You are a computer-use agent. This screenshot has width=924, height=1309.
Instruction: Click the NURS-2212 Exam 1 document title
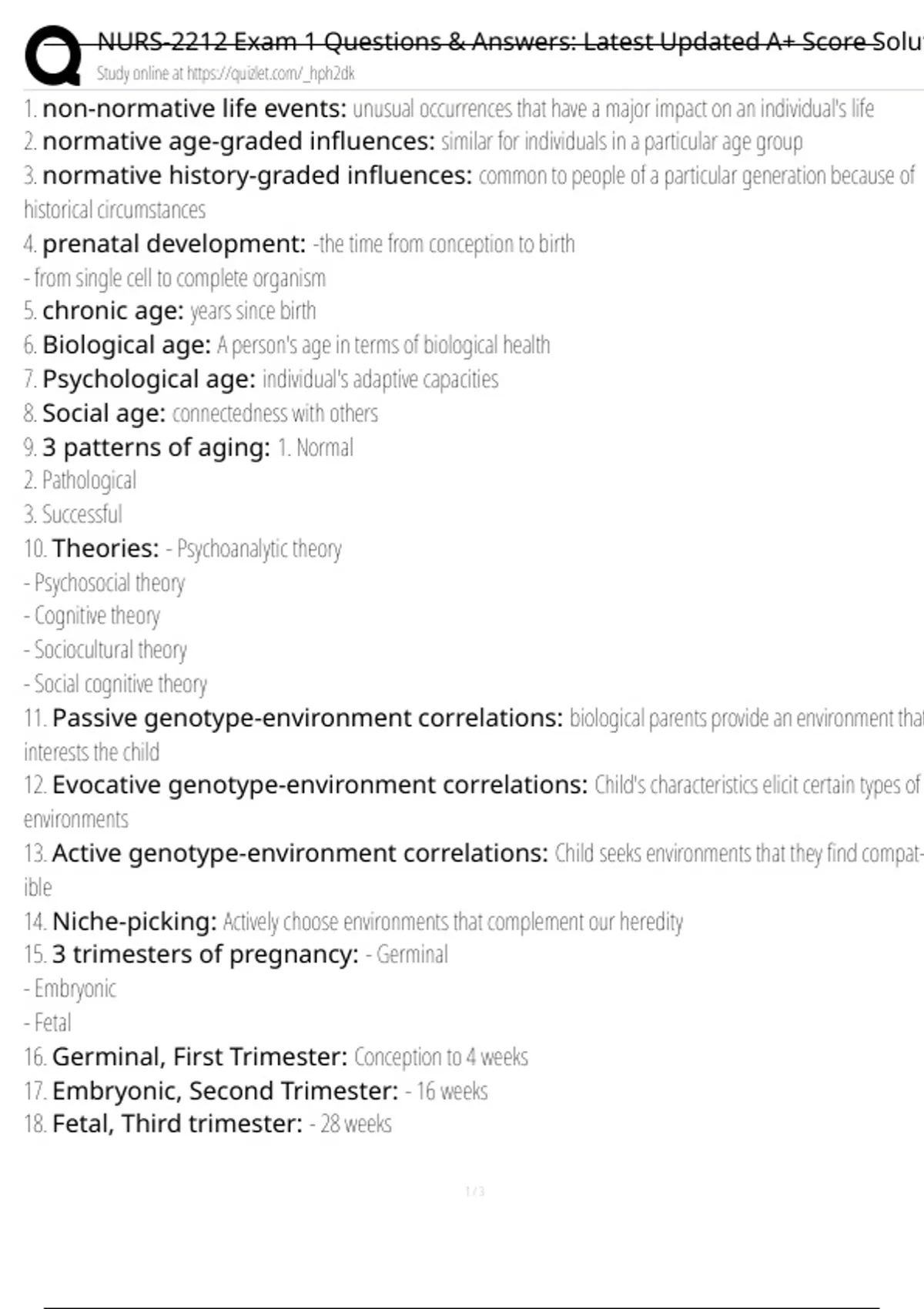pyautogui.click(x=509, y=42)
